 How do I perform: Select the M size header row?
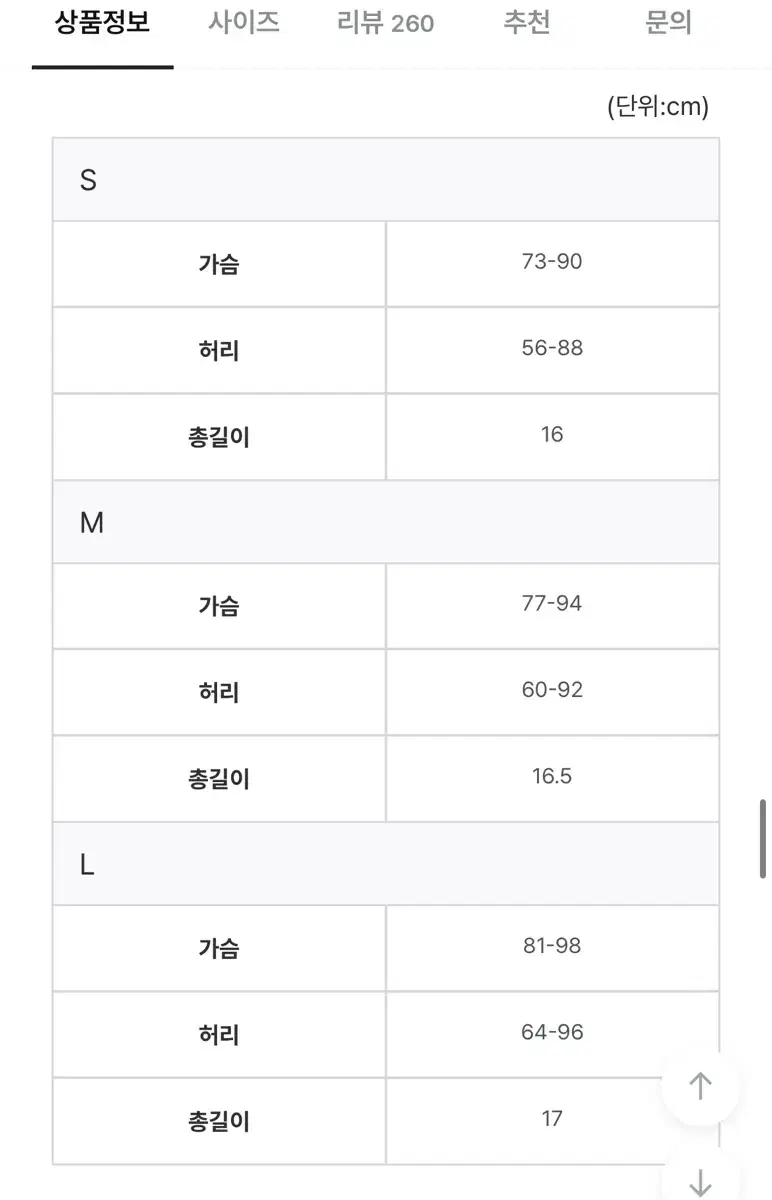386,522
